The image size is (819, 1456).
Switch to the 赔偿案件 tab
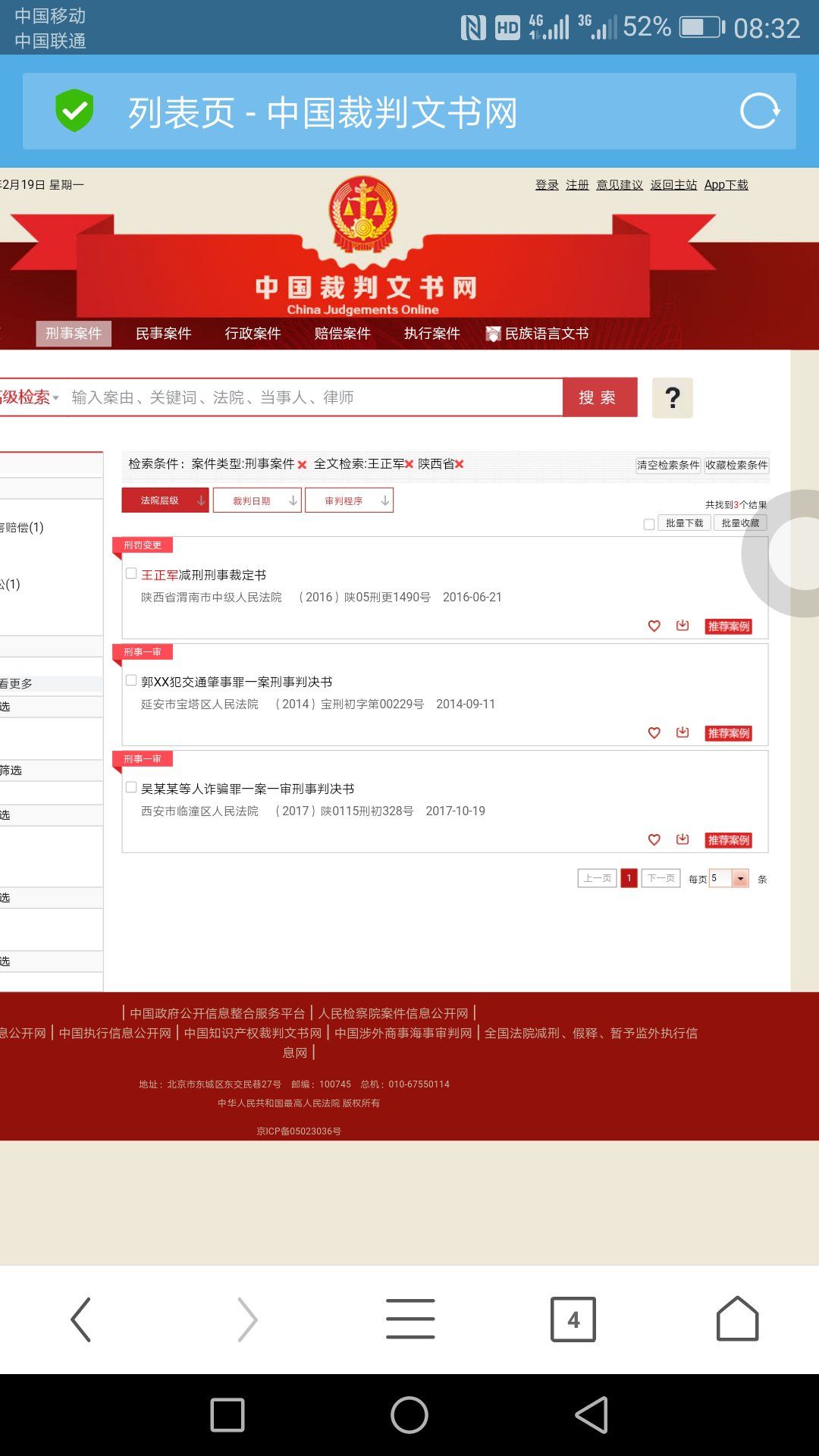[342, 334]
